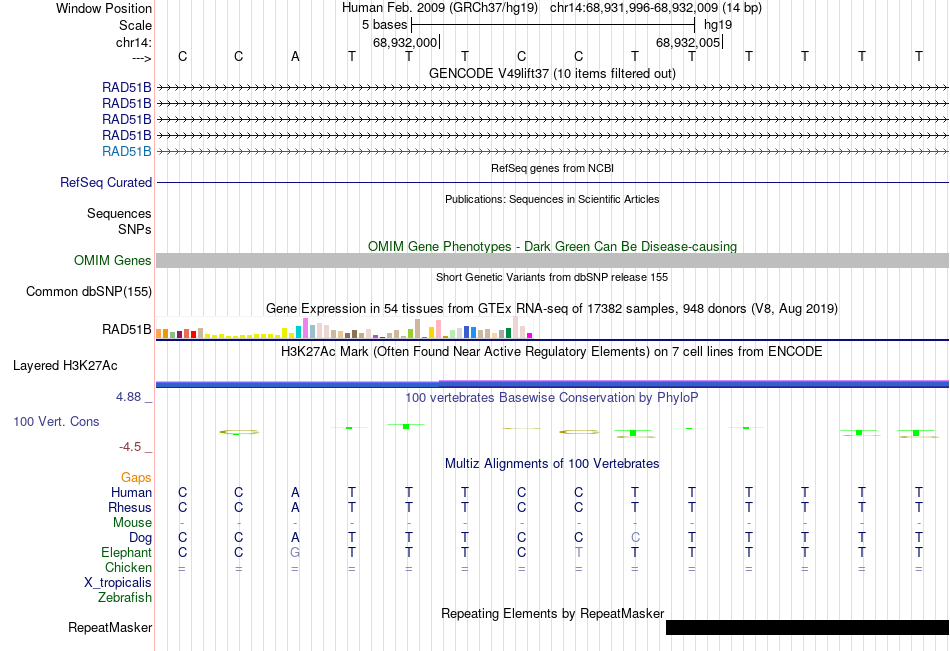The height and width of the screenshot is (651, 950).
Task: Click the RAD51B label beside the GTEx bar chart
Action: 127,329
